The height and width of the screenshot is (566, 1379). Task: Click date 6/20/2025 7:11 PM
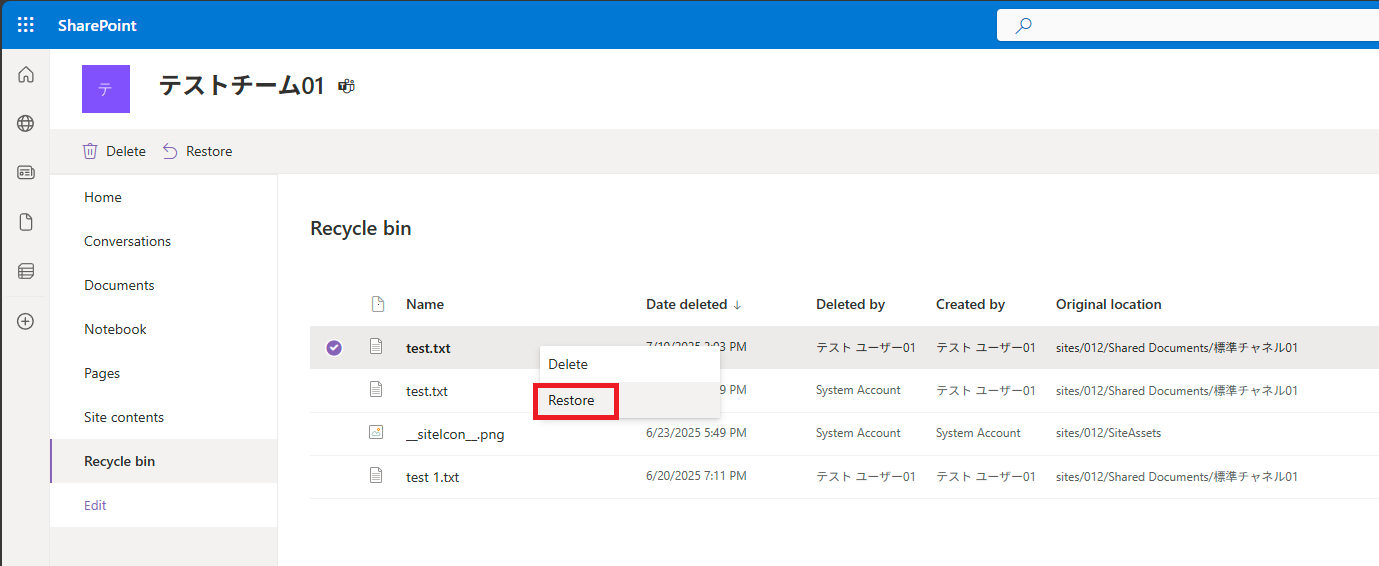coord(696,476)
